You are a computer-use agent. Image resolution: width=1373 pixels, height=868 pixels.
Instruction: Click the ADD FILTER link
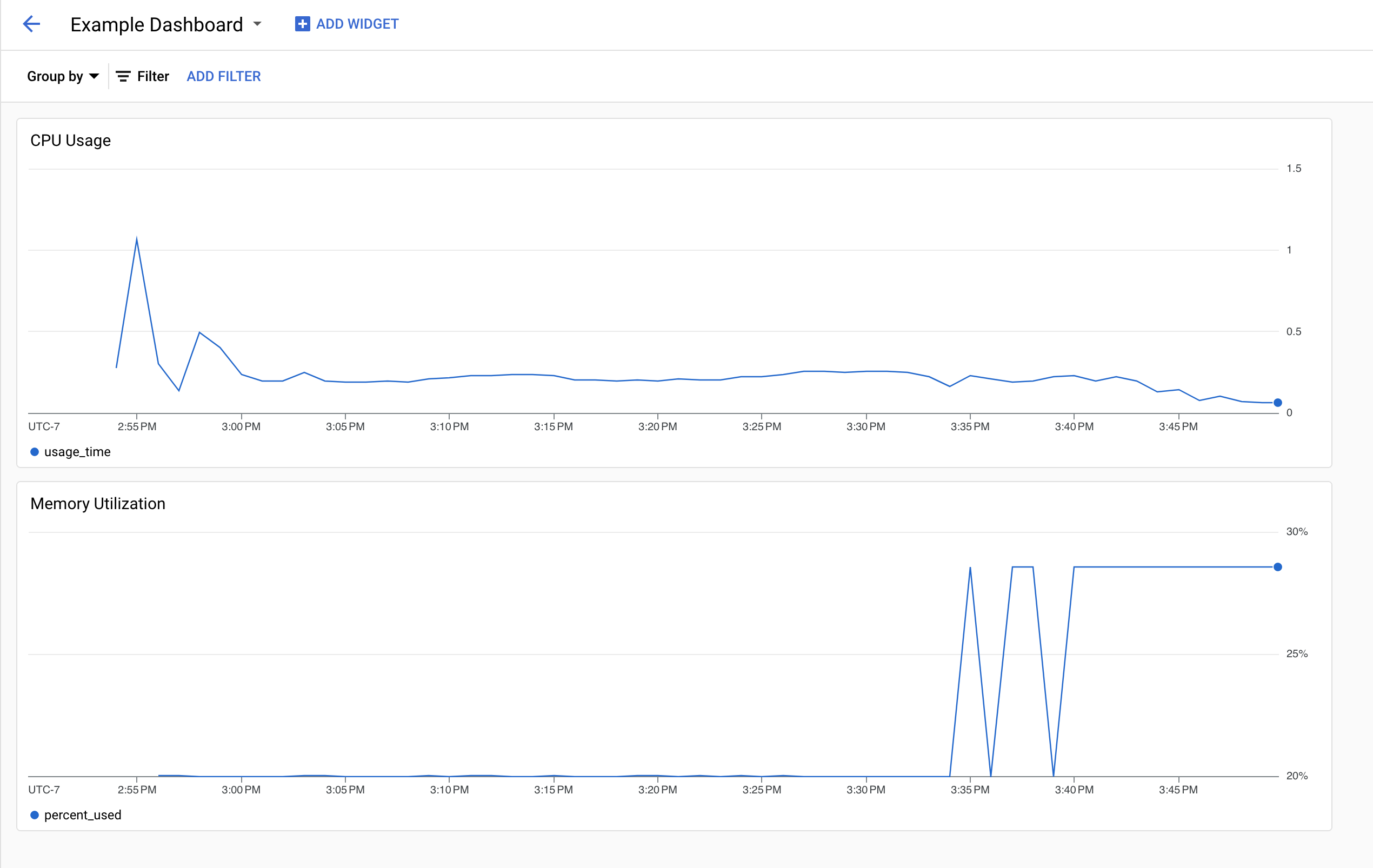pos(223,76)
